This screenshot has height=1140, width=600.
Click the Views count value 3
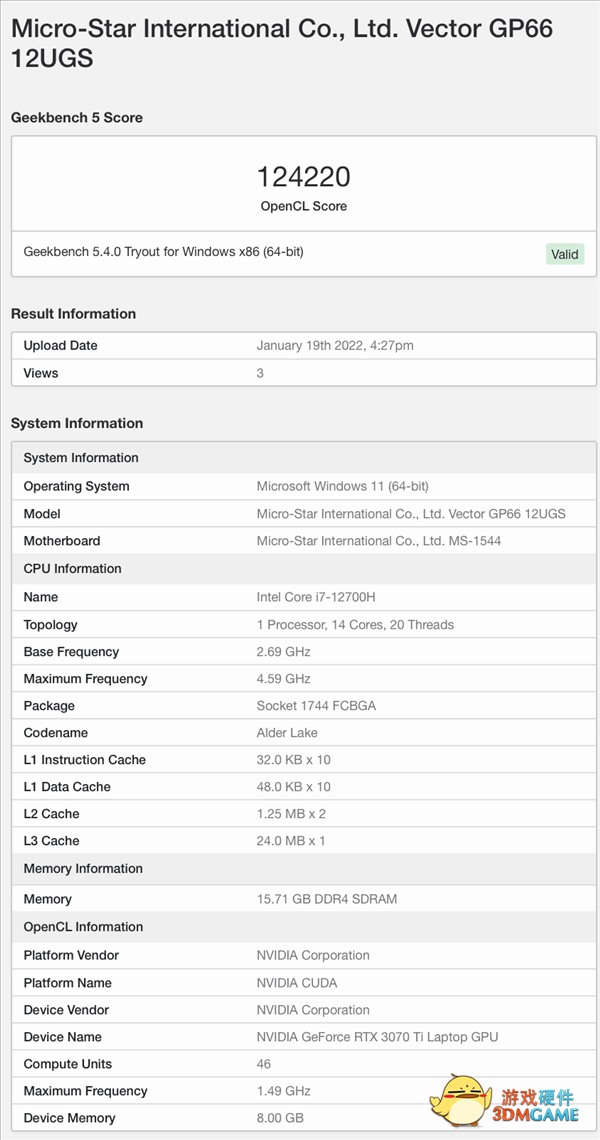[x=260, y=374]
